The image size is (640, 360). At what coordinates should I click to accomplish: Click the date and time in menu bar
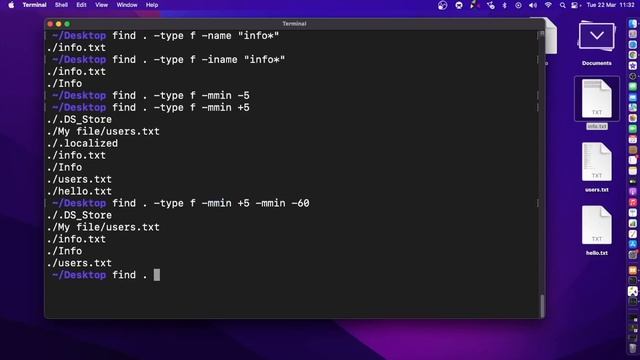pyautogui.click(x=611, y=5)
